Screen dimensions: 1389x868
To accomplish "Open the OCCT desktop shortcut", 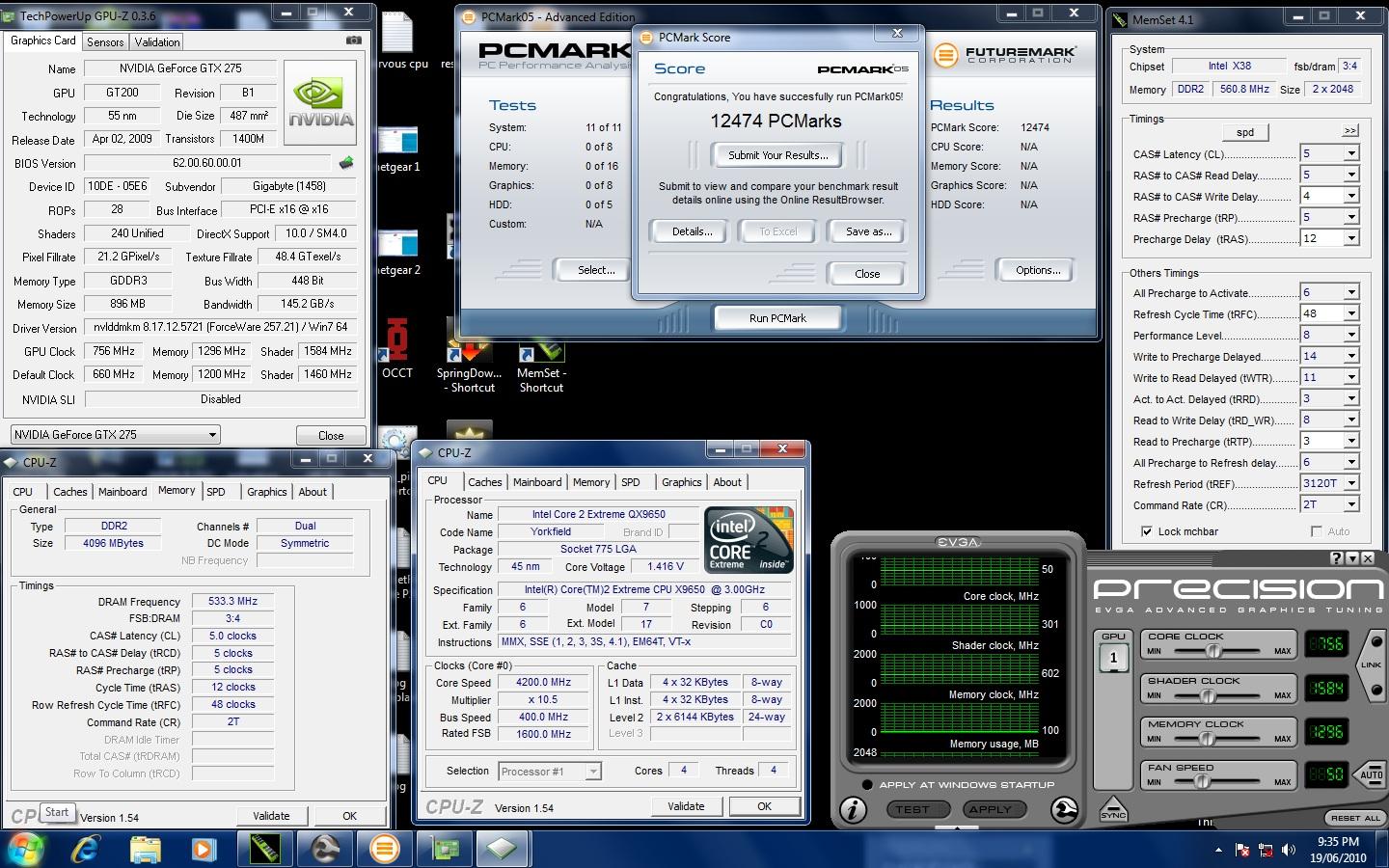I will coord(396,349).
